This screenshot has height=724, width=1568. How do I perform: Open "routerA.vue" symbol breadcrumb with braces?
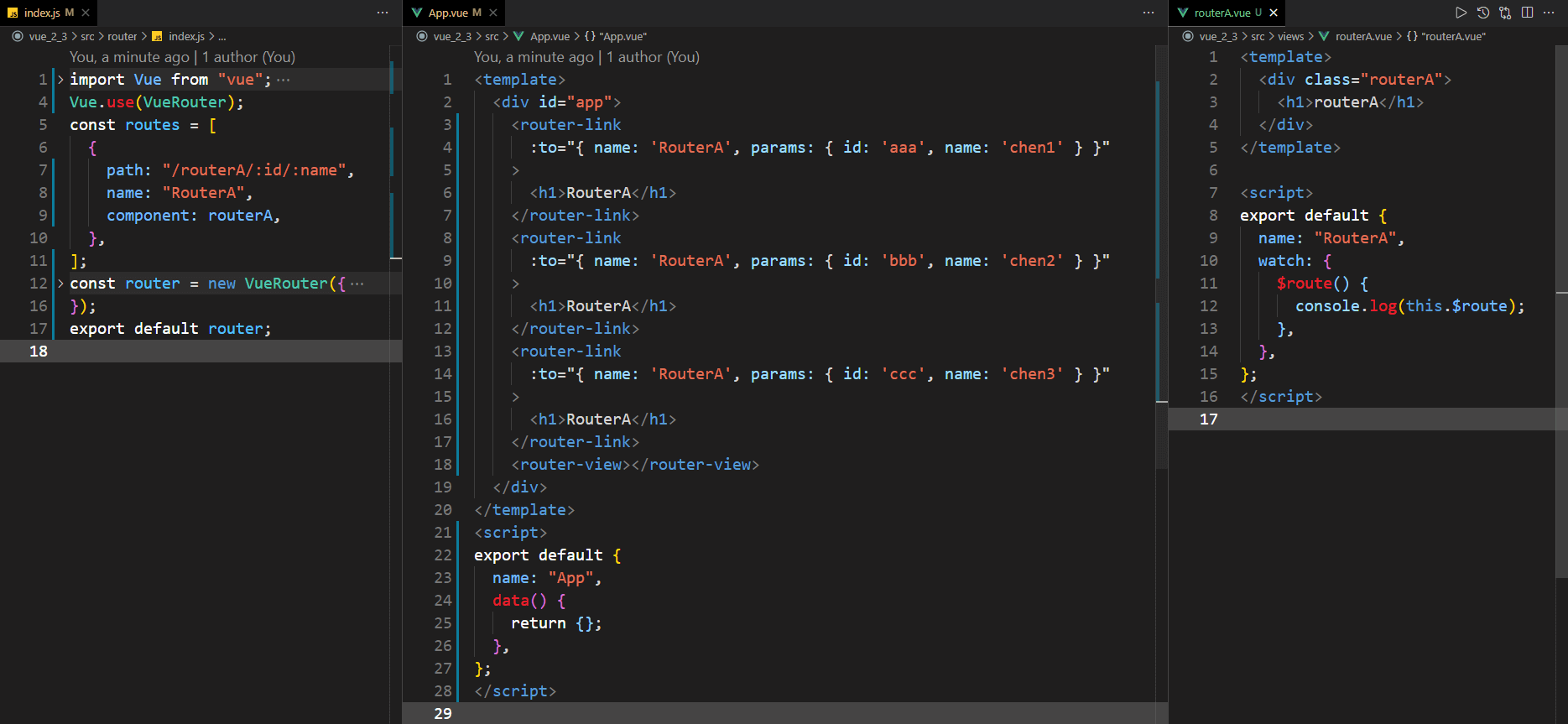tap(1446, 36)
